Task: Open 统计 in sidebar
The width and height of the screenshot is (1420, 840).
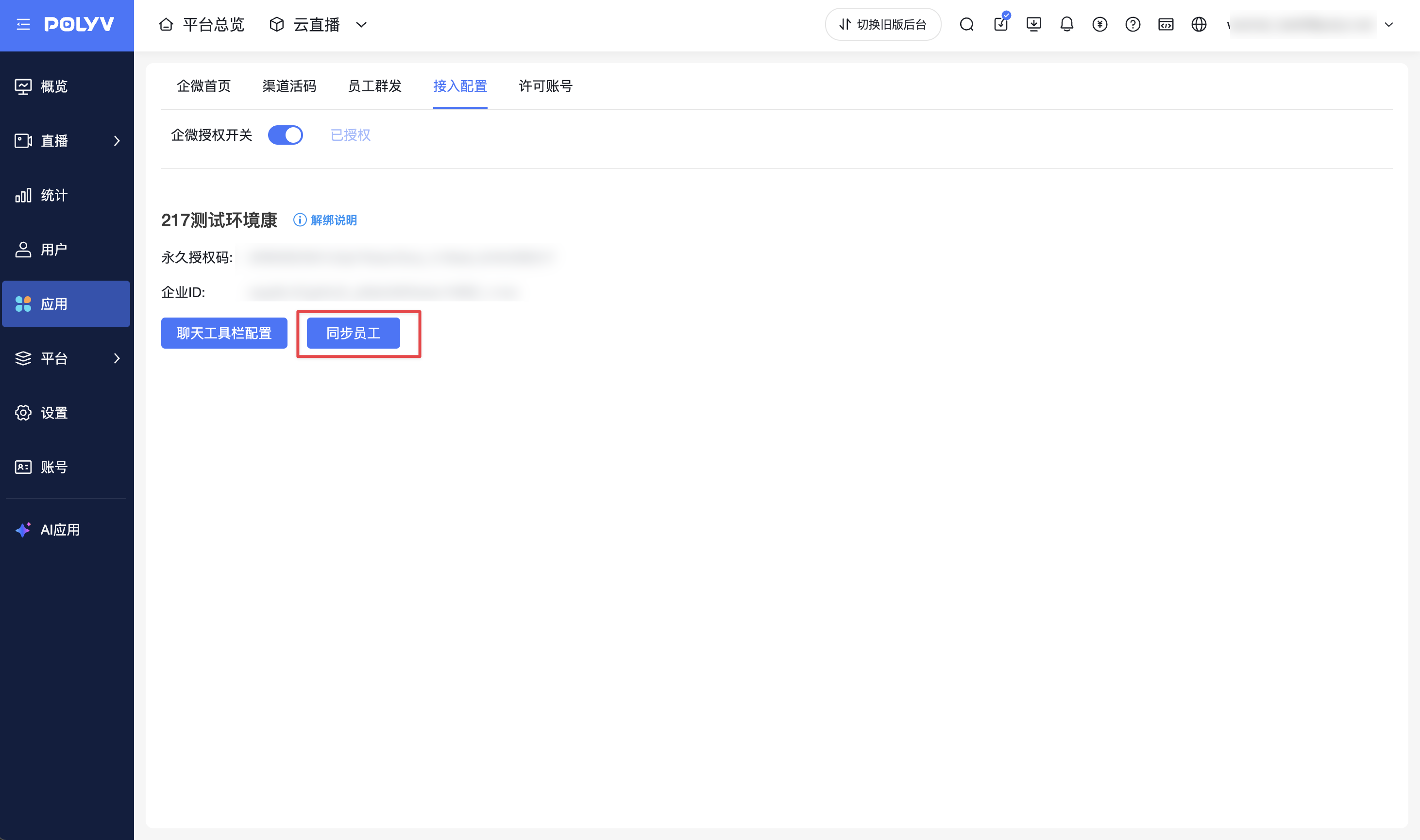Action: click(66, 195)
